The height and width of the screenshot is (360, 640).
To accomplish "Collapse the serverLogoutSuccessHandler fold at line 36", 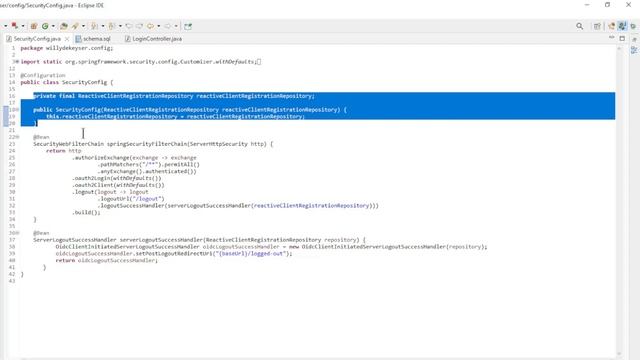I will (x=17, y=233).
